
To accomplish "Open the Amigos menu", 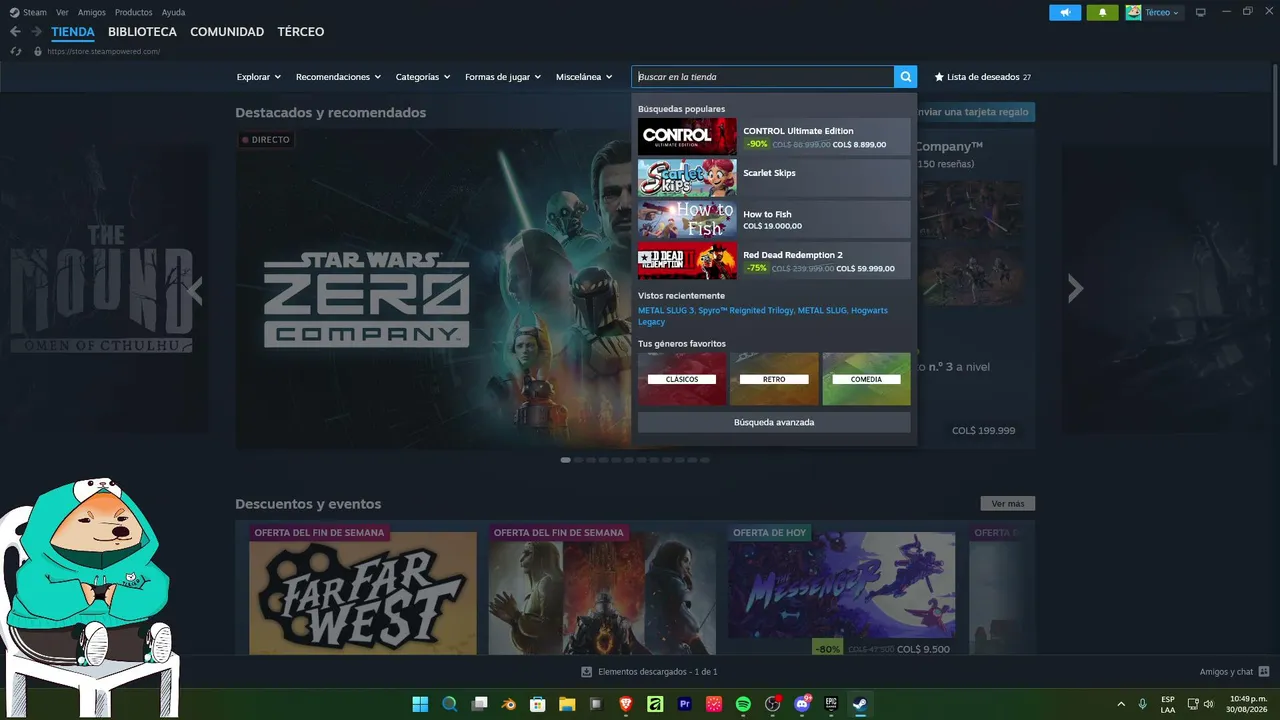I will click(x=92, y=12).
